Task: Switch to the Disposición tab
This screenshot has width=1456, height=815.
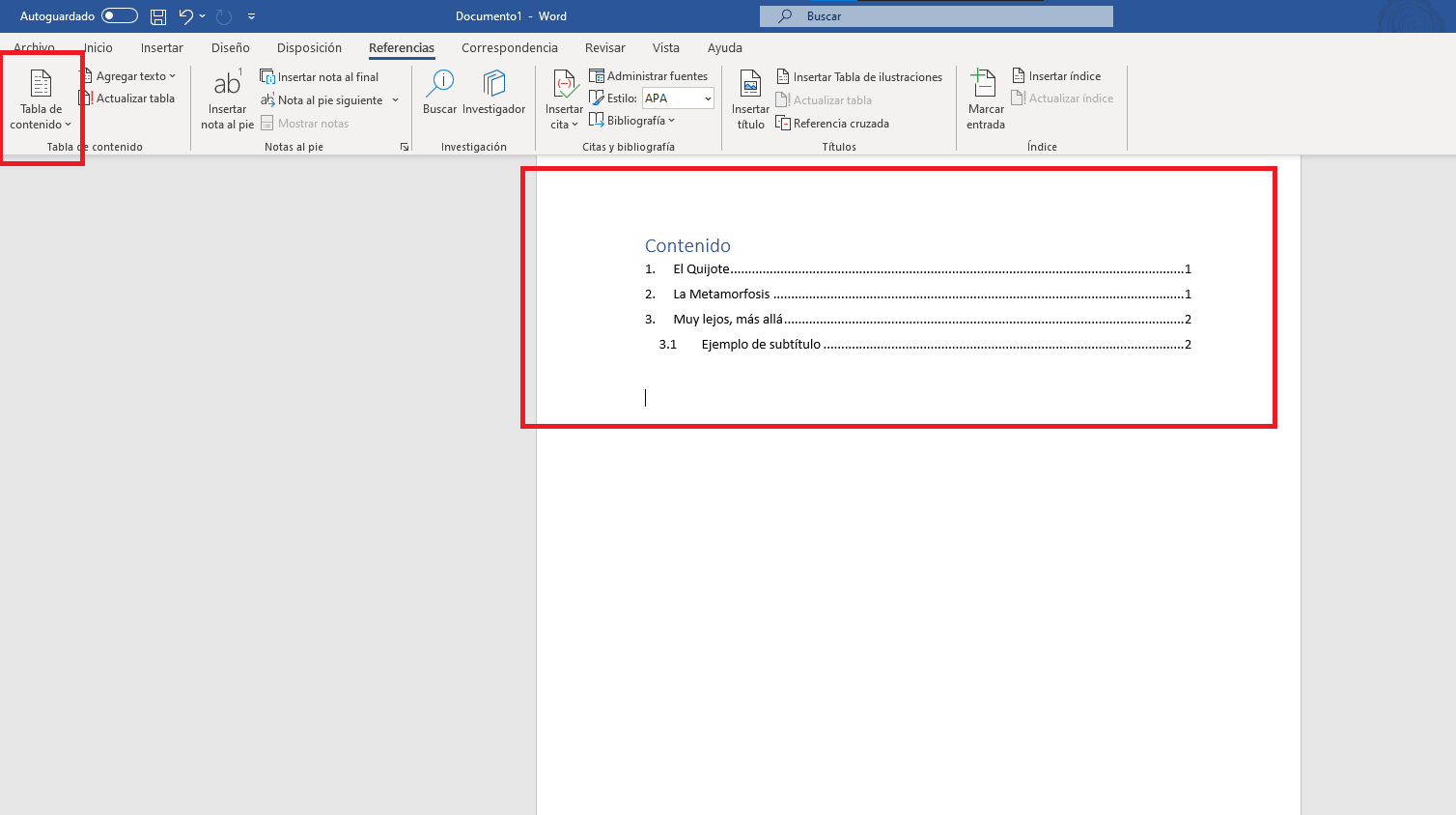Action: (309, 47)
